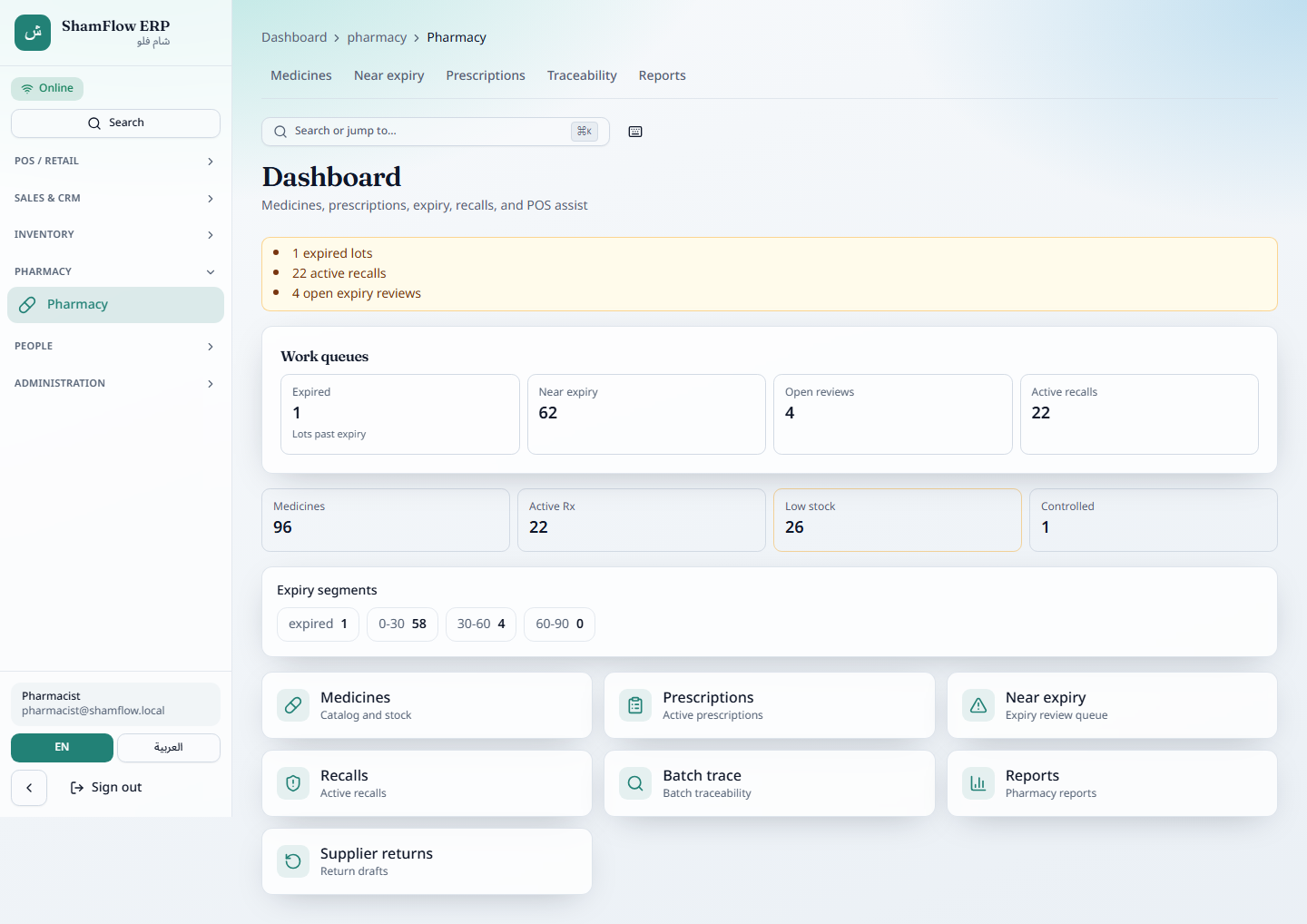Click the '4 open expiry reviews' alert text
The width and height of the screenshot is (1307, 924).
pos(357,293)
